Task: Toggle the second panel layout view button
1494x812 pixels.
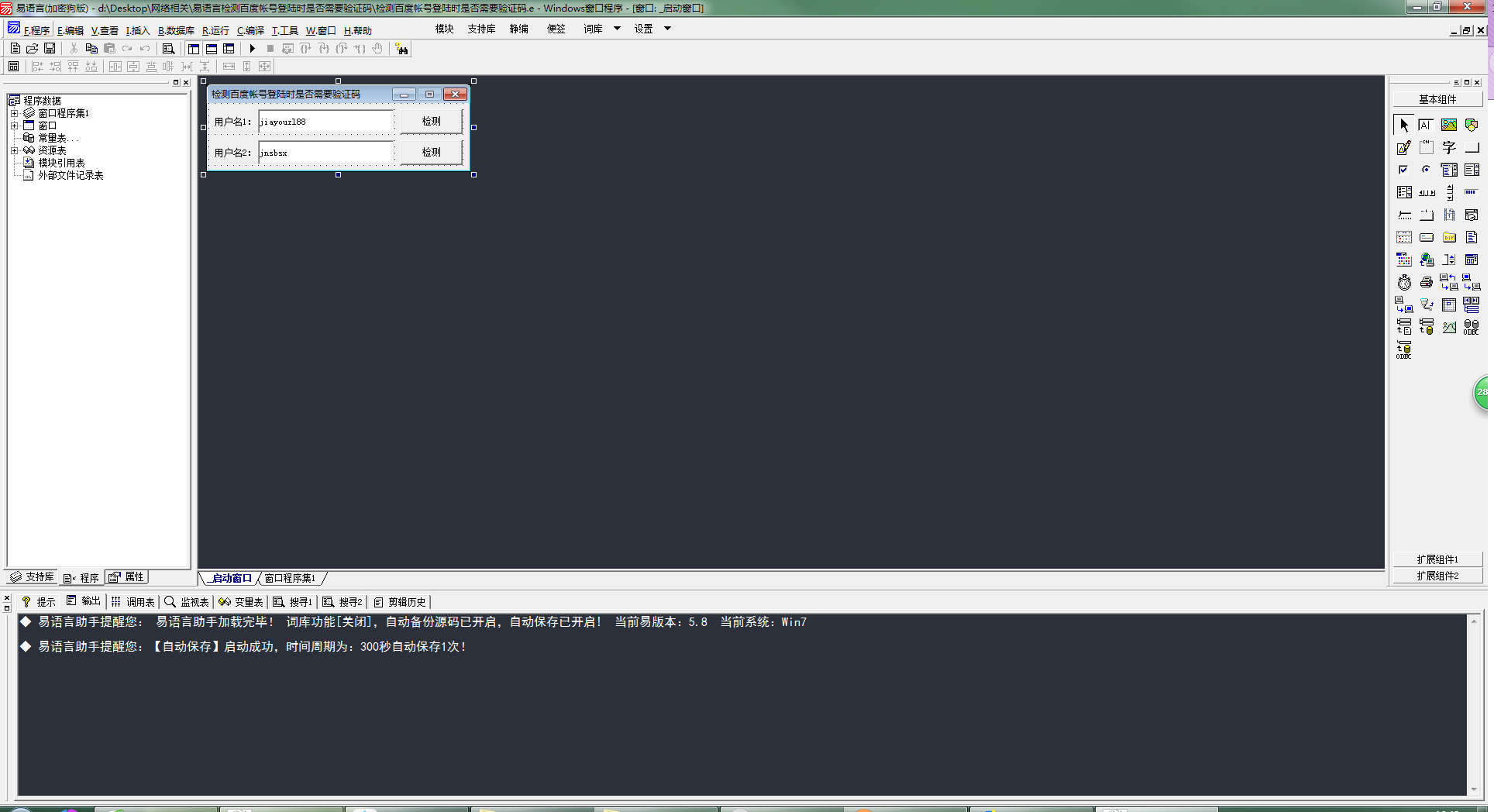Action: coord(212,48)
